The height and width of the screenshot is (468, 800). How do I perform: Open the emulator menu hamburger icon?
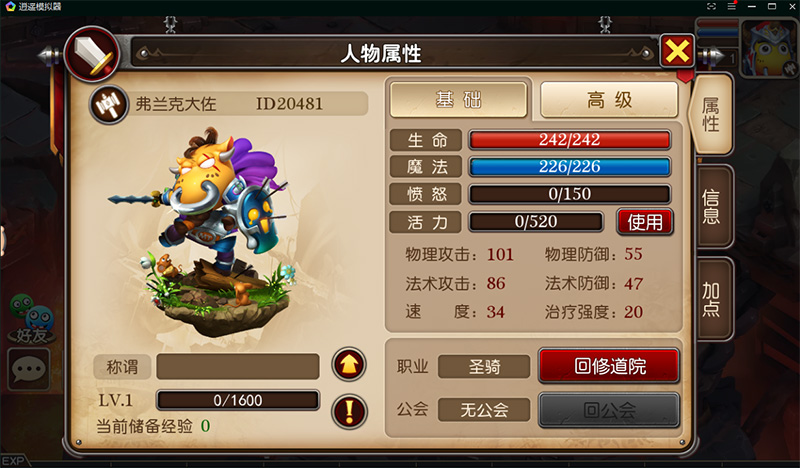[732, 7]
